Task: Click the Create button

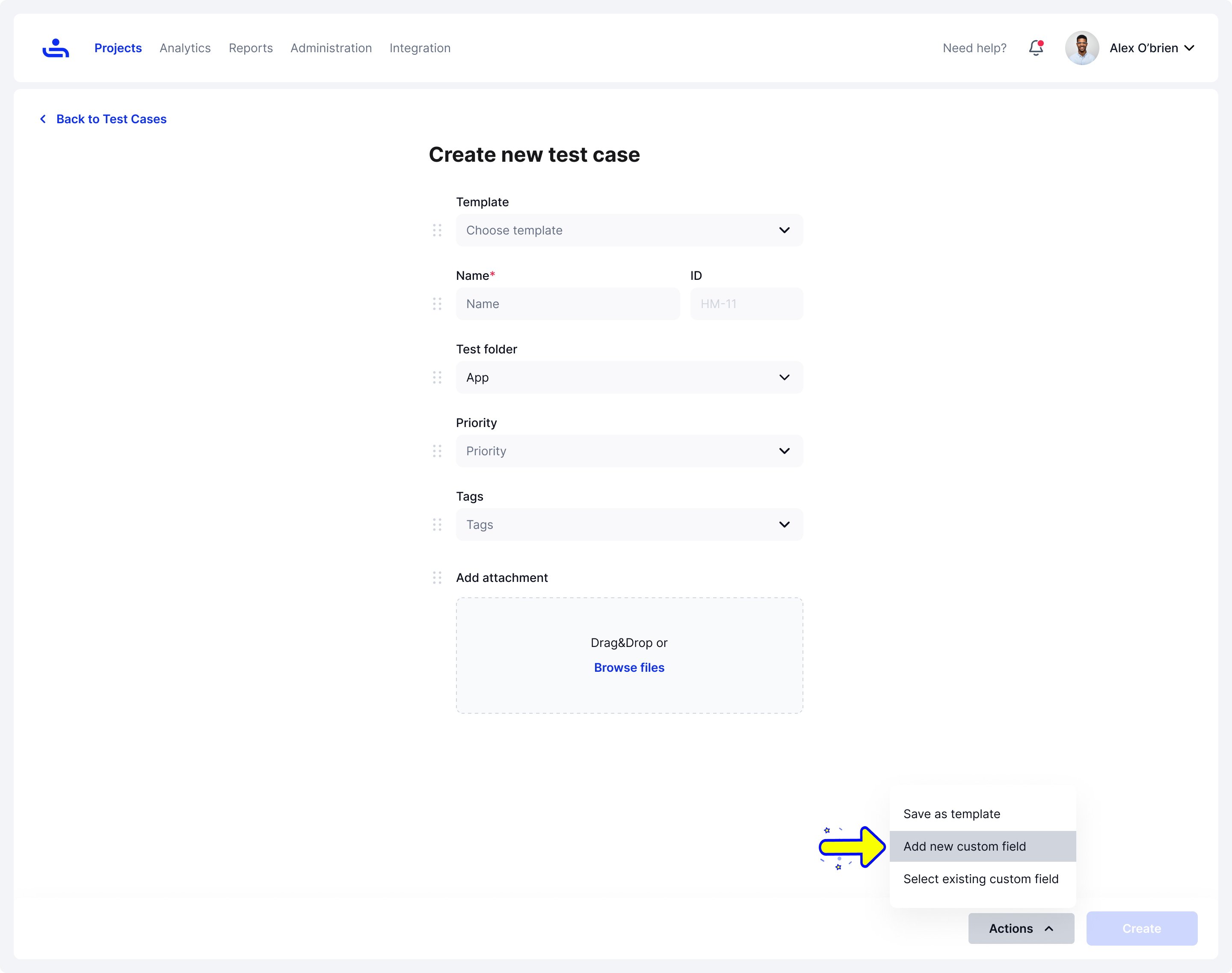Action: coord(1141,928)
